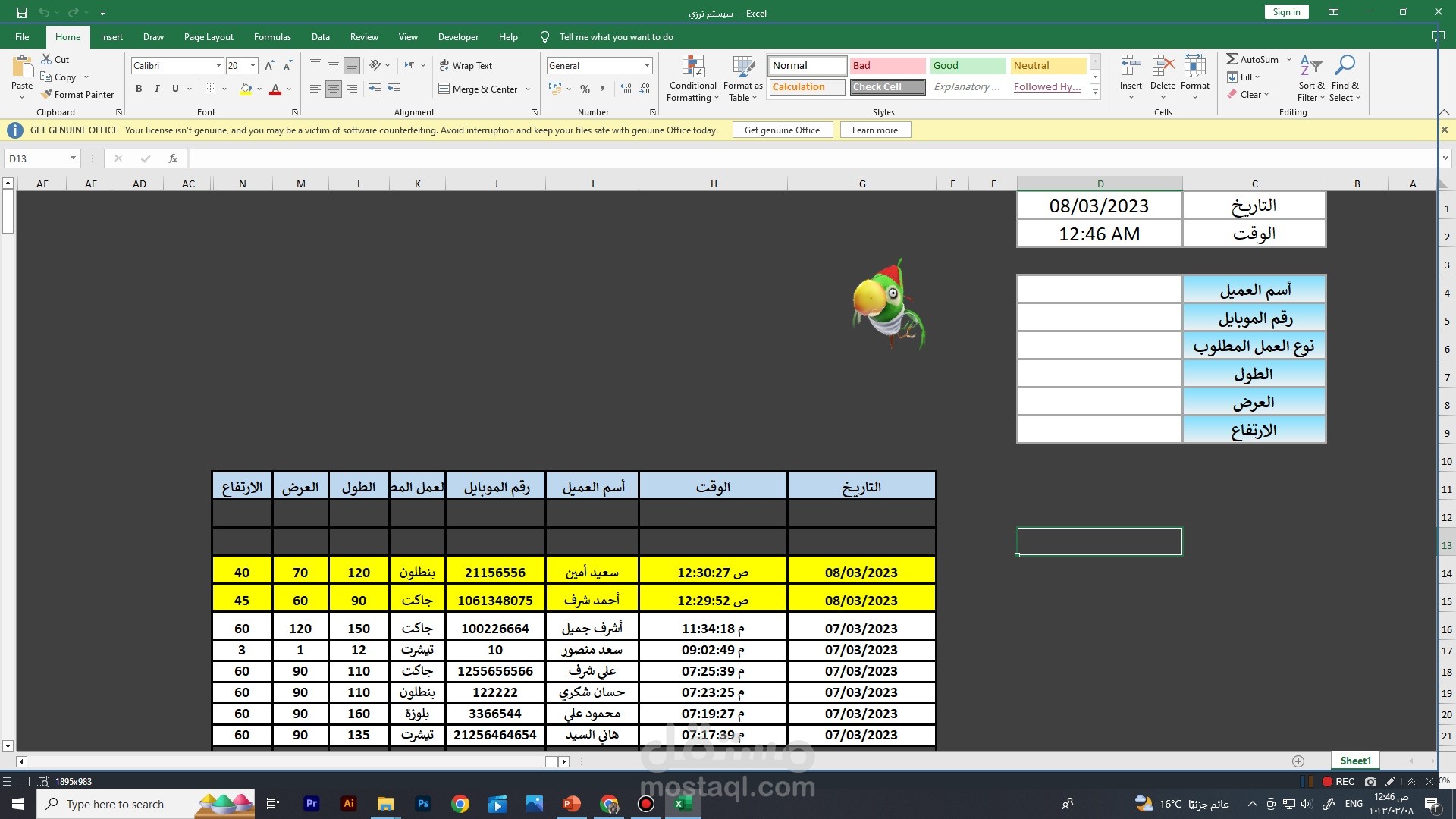This screenshot has height=819, width=1456.
Task: Open the General number format dropdown
Action: pos(647,66)
